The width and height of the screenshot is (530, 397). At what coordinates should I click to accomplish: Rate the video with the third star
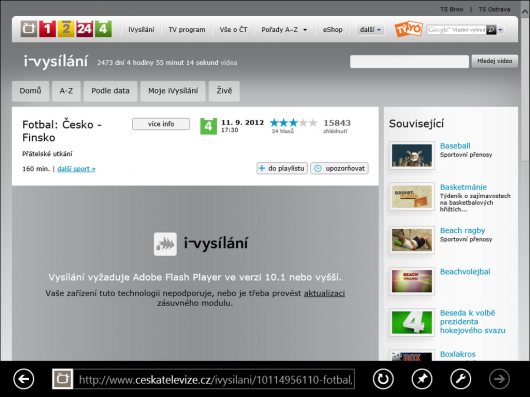[294, 123]
